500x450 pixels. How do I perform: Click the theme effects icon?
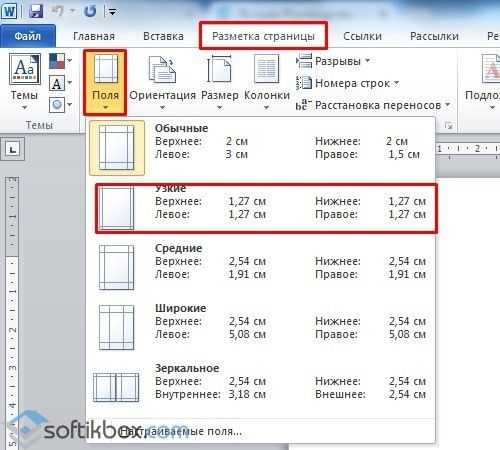click(57, 105)
